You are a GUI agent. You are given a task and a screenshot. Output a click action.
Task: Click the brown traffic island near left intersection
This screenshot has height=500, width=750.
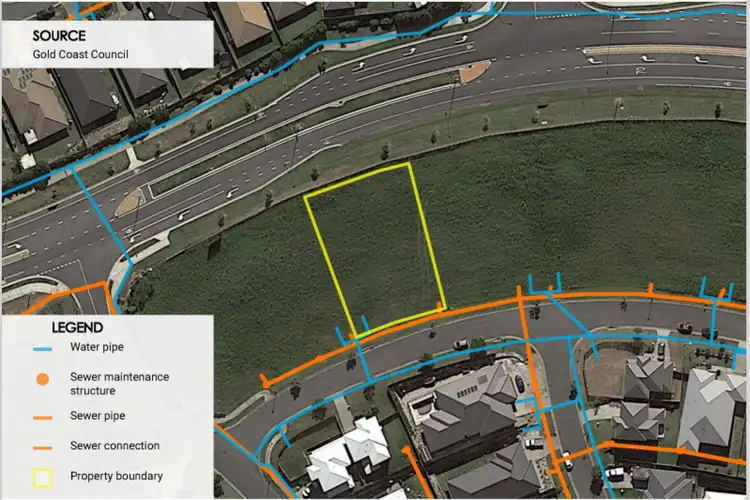point(130,203)
